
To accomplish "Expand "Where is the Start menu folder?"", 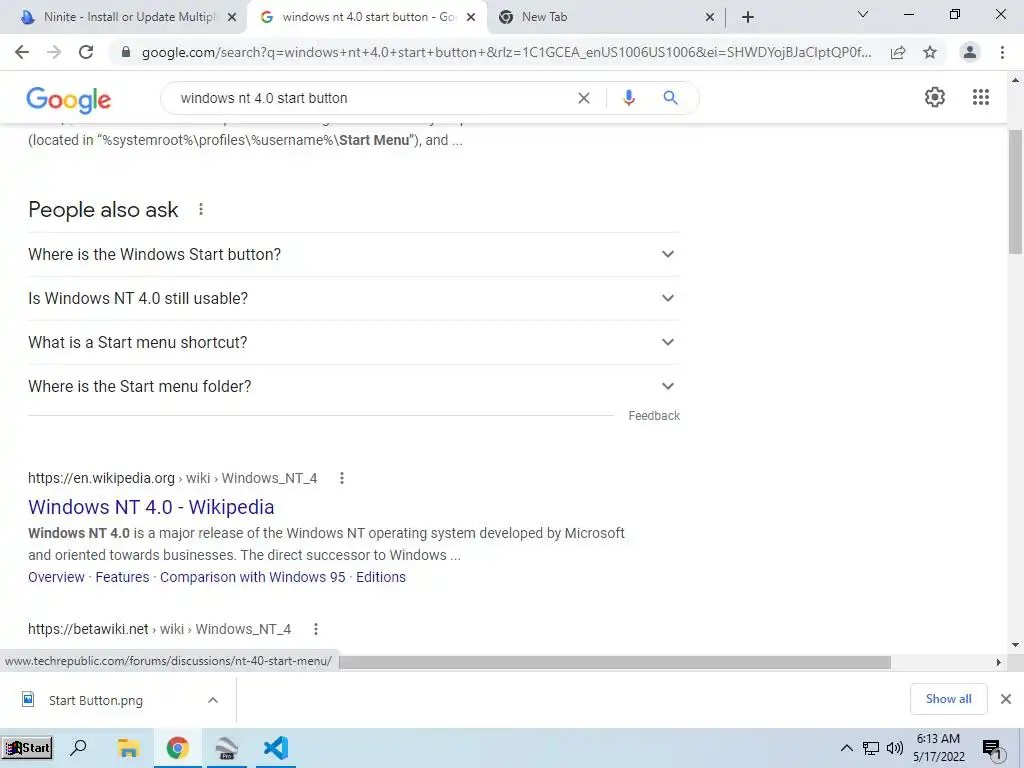I will tap(353, 386).
